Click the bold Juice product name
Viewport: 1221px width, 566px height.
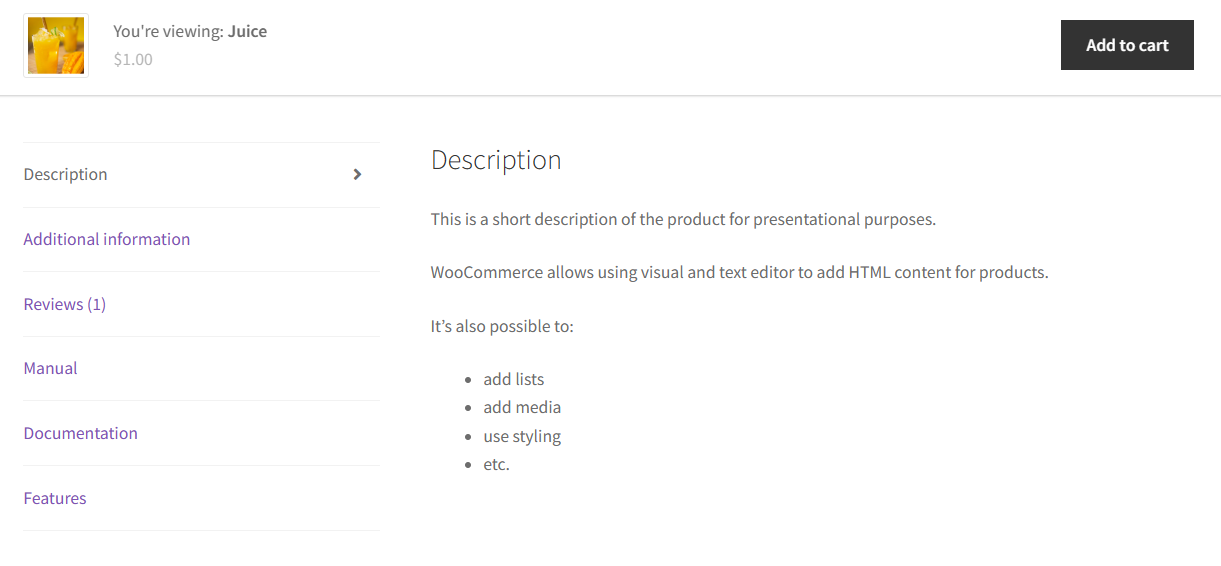coord(248,31)
